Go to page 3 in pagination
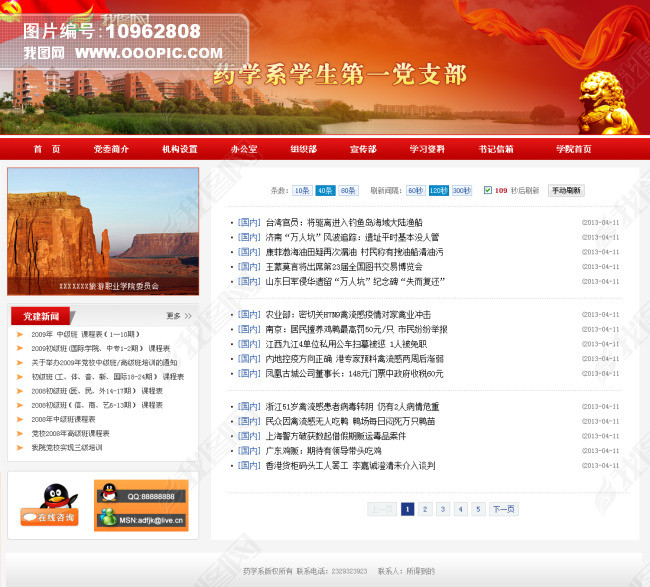650x587 pixels. tap(443, 509)
